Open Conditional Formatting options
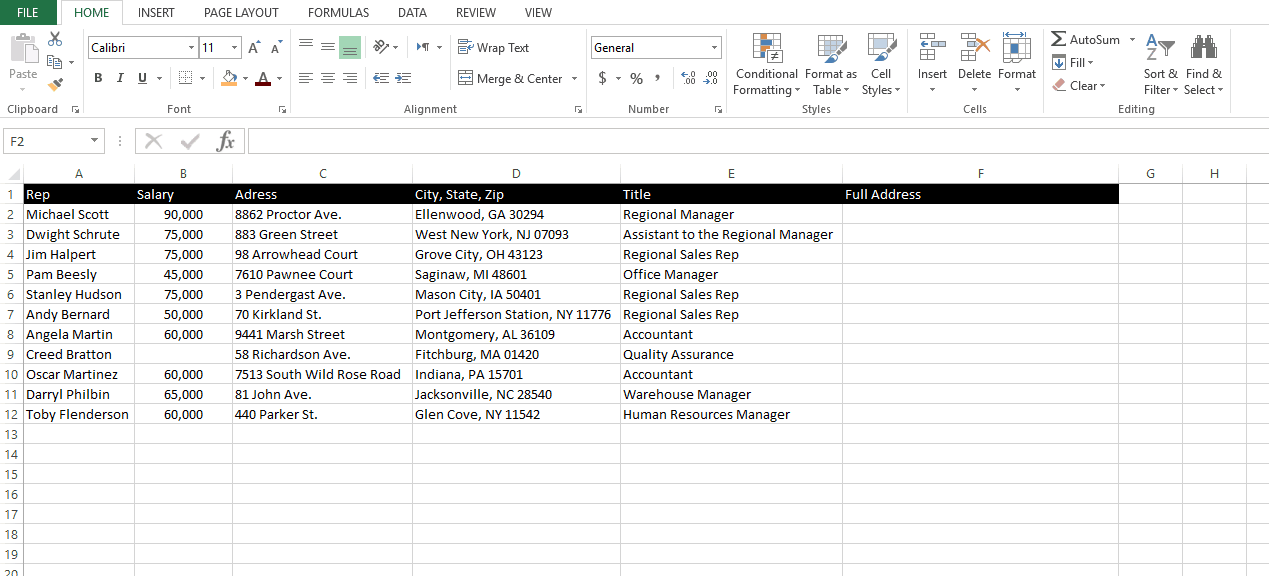 pos(766,65)
